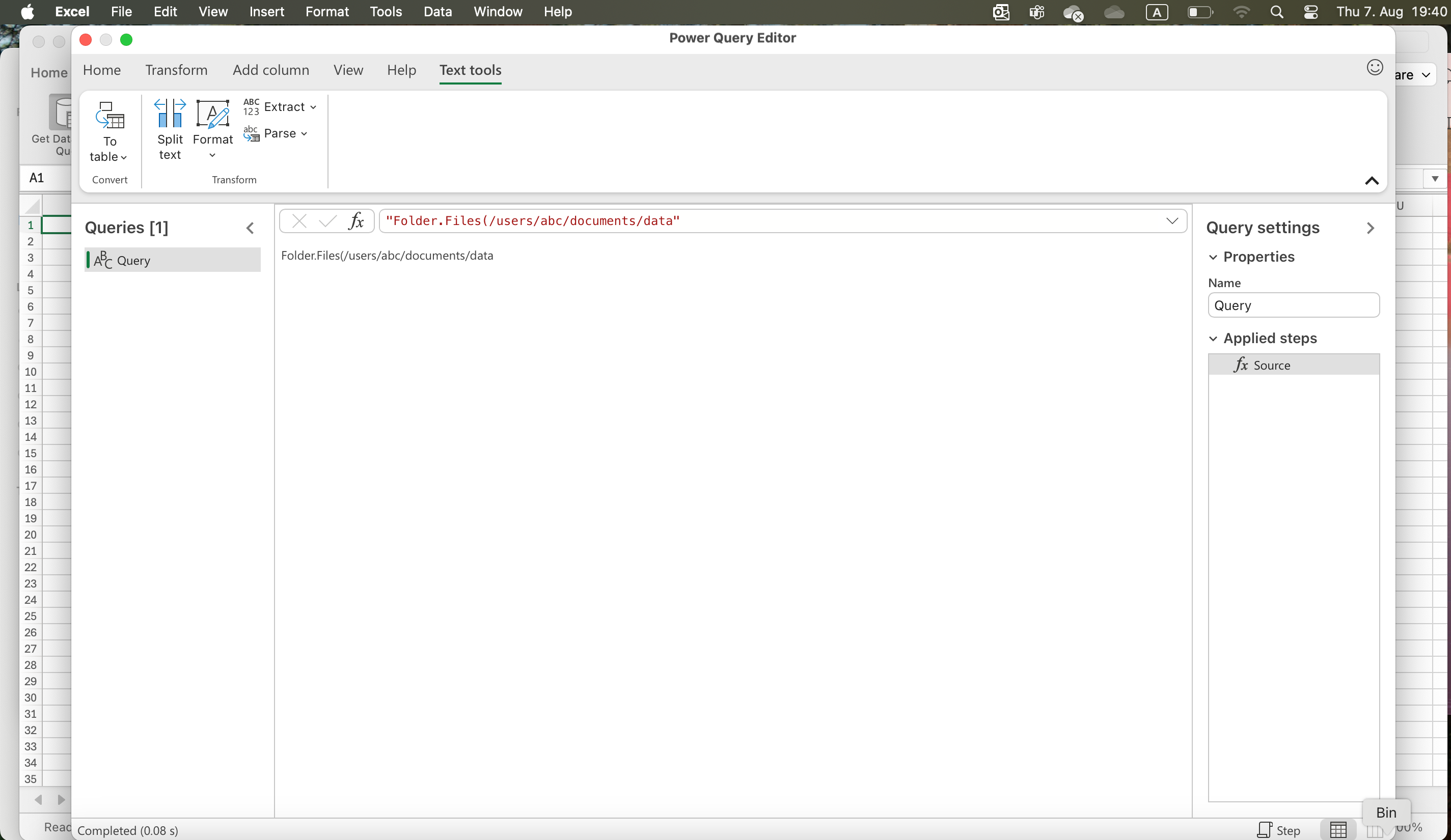Switch to the data grid view icon
1451x840 pixels.
click(1337, 830)
